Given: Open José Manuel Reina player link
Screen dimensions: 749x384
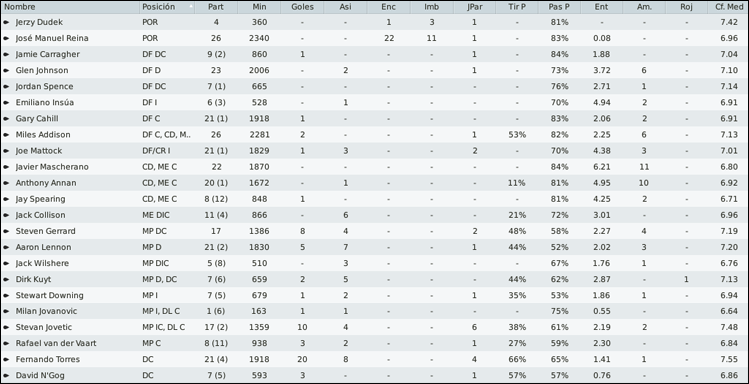Looking at the screenshot, I should point(52,38).
